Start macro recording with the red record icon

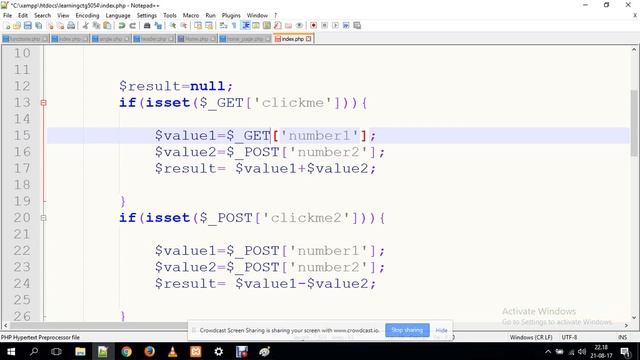point(313,25)
